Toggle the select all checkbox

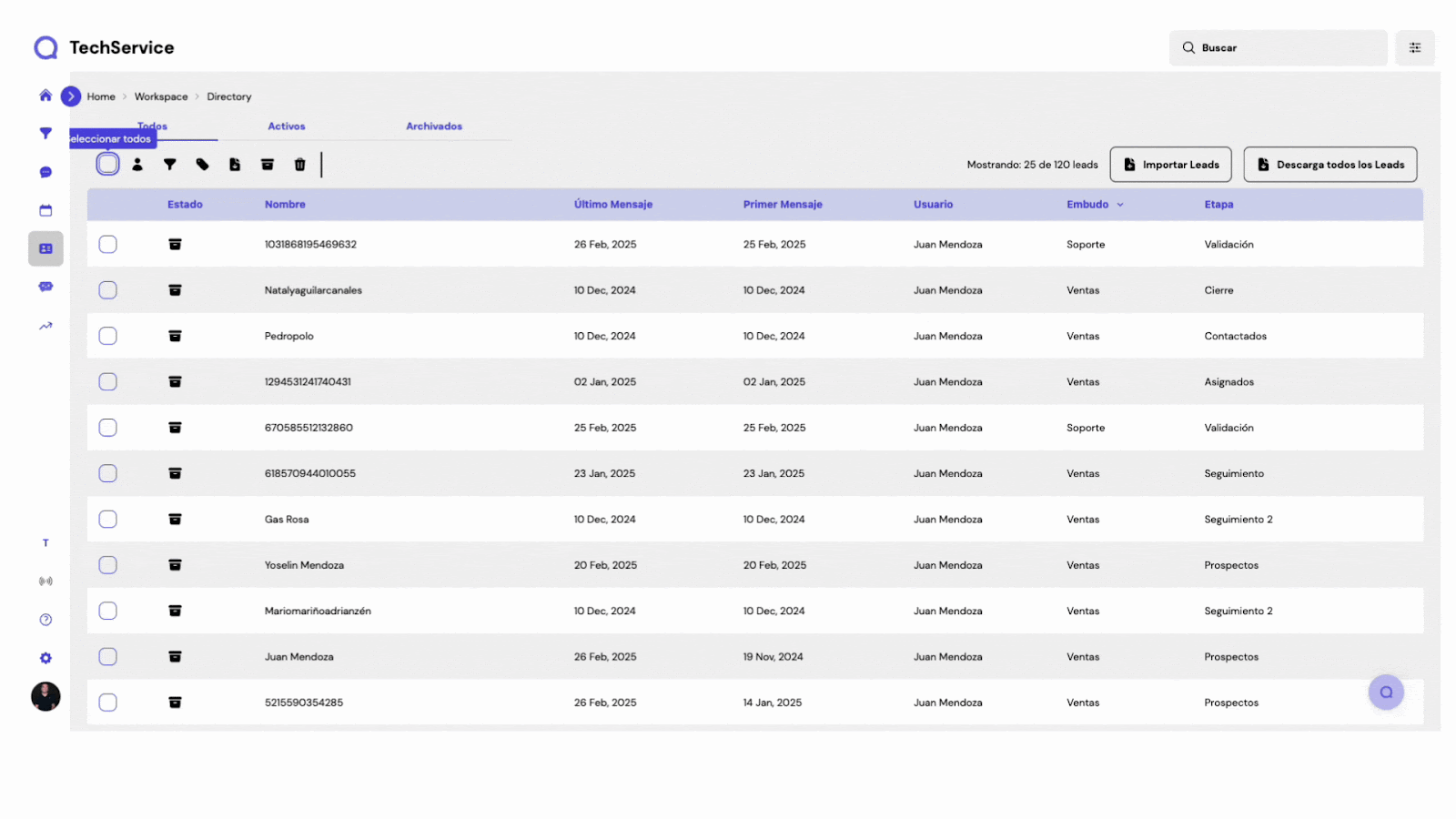(x=107, y=165)
